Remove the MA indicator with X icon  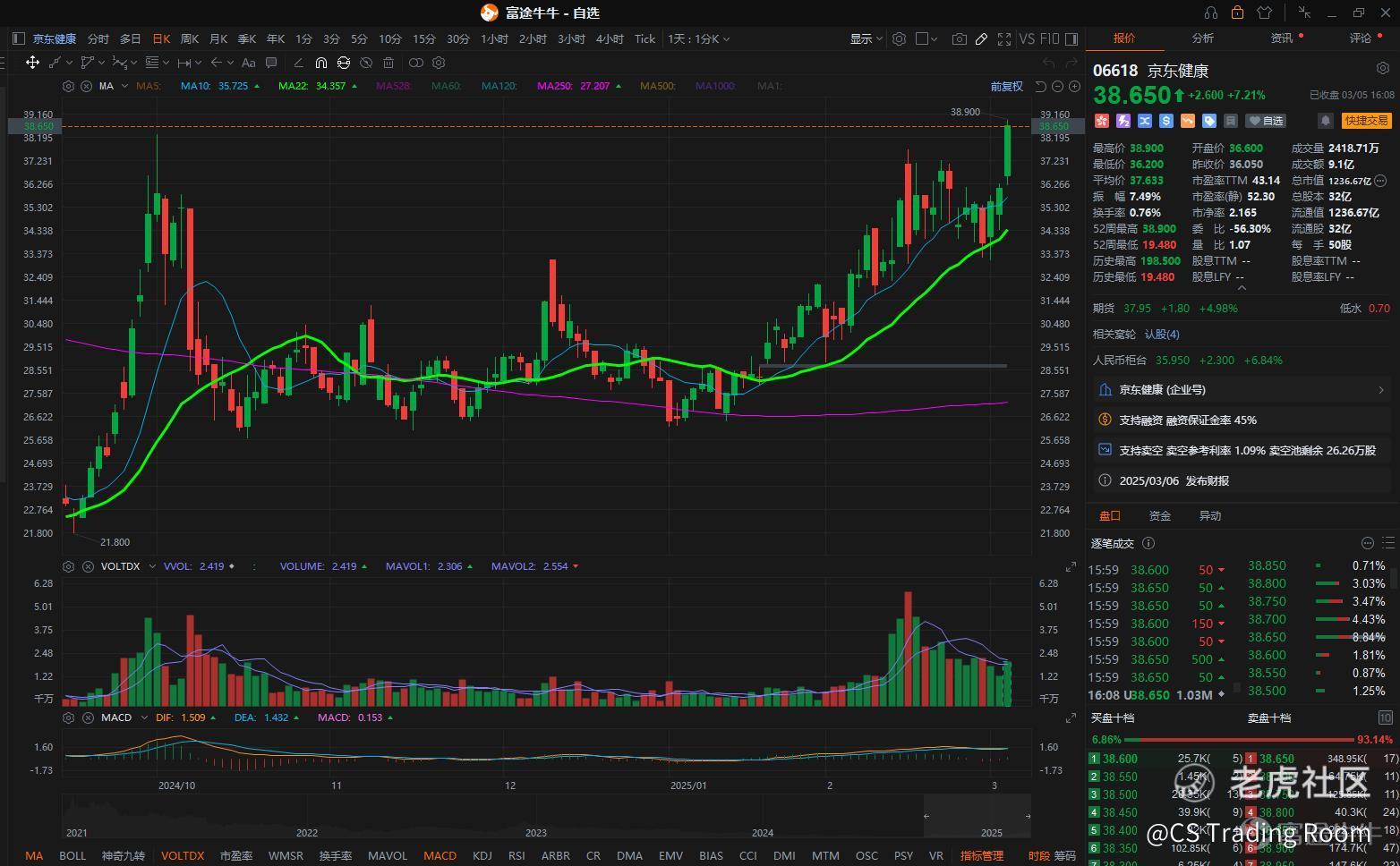(86, 86)
